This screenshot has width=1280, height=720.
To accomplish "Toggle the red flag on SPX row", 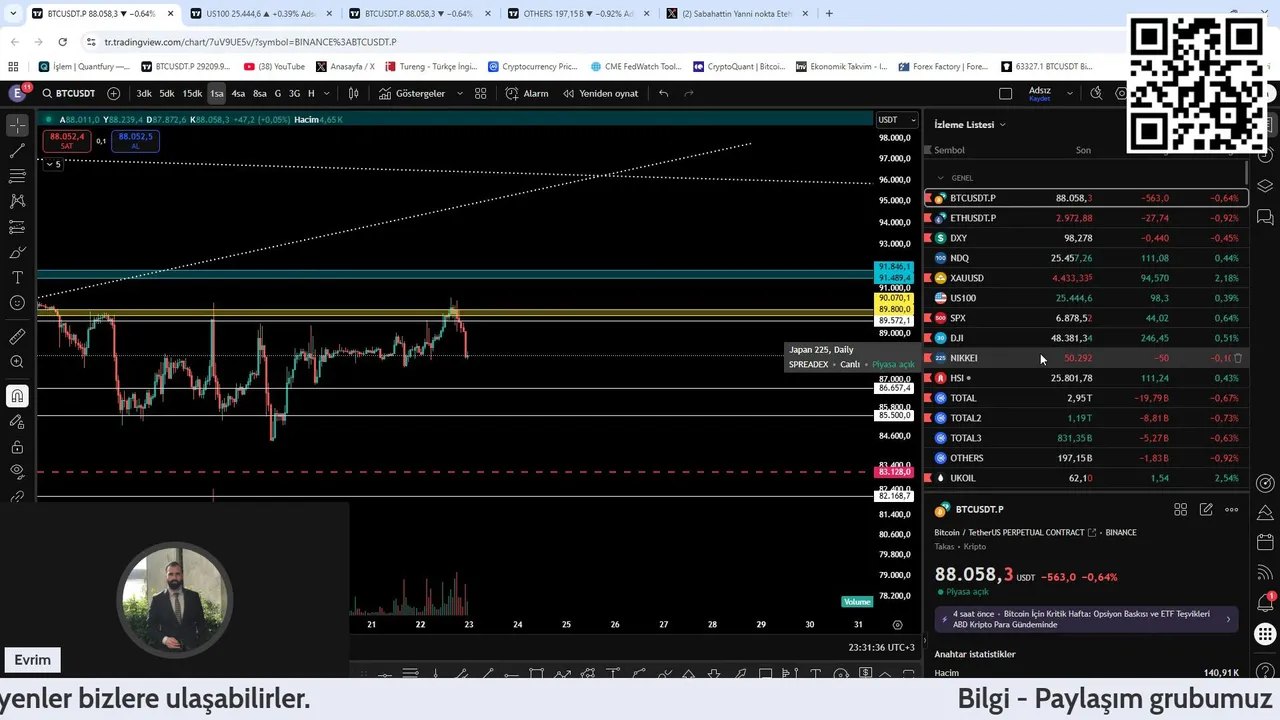I will coord(928,318).
